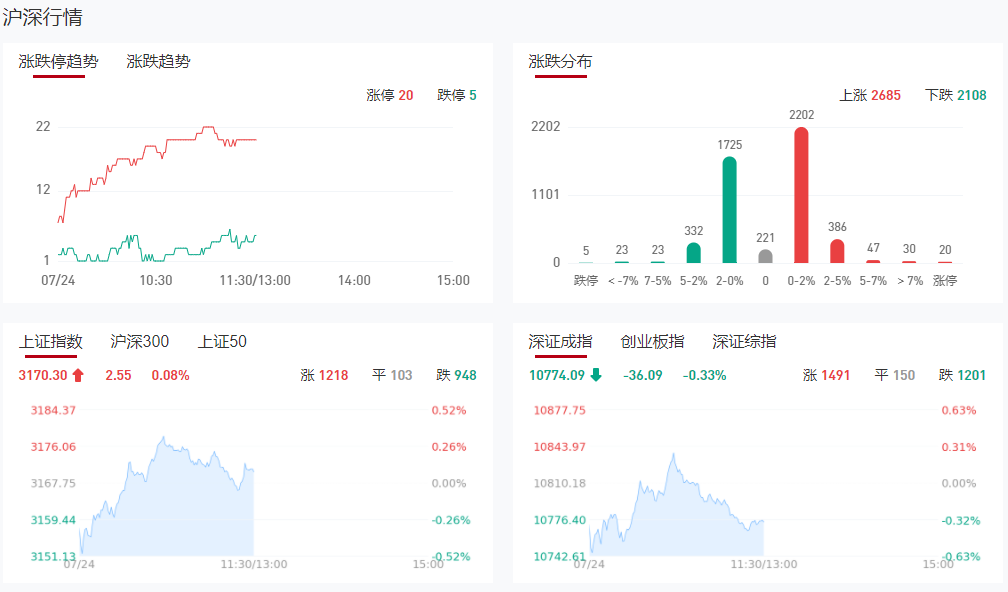The width and height of the screenshot is (1008, 592).
Task: Click the green down arrow beside 10774.09
Action: tap(596, 376)
